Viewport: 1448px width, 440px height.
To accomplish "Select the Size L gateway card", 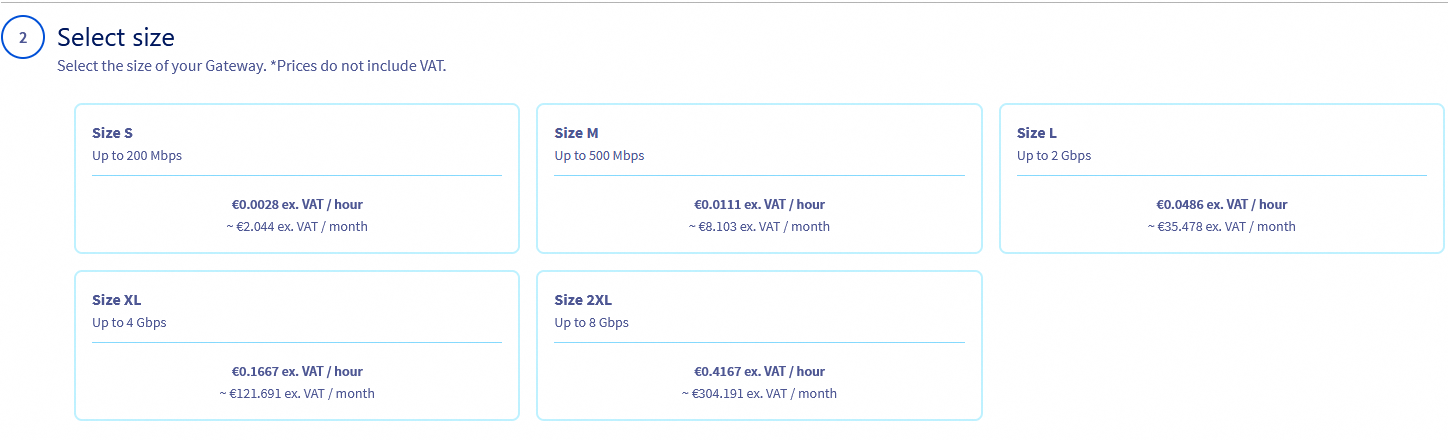I will click(x=1221, y=178).
